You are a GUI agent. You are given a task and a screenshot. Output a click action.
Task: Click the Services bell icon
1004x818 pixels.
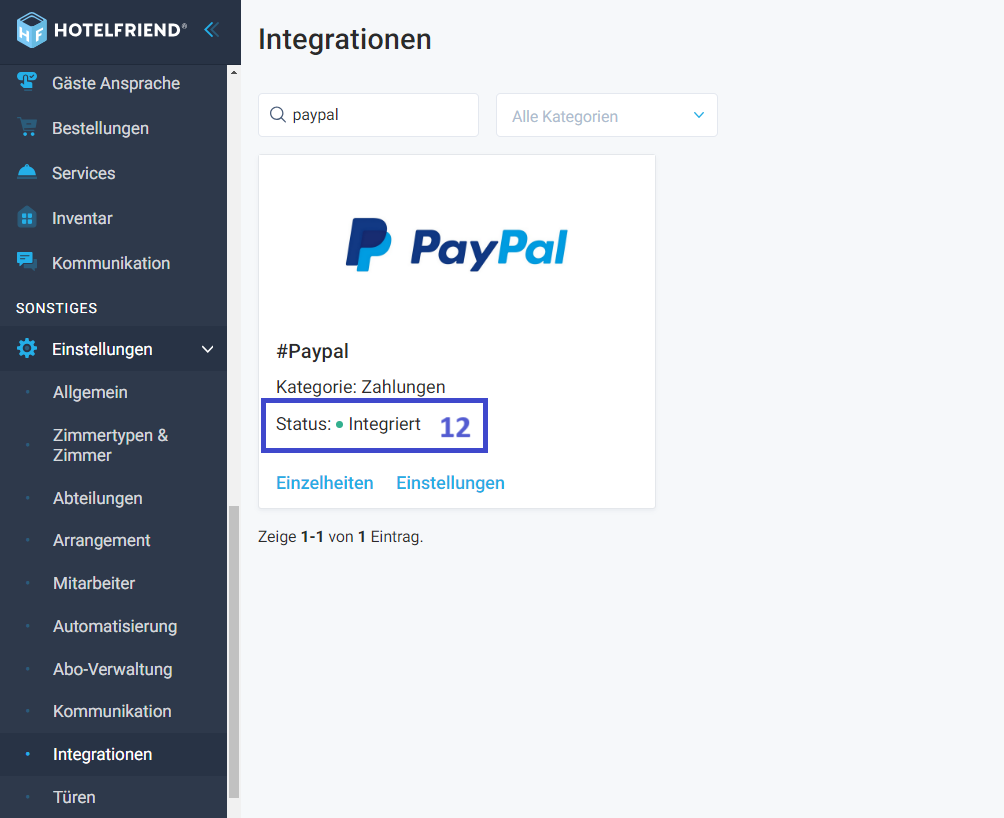pyautogui.click(x=27, y=172)
